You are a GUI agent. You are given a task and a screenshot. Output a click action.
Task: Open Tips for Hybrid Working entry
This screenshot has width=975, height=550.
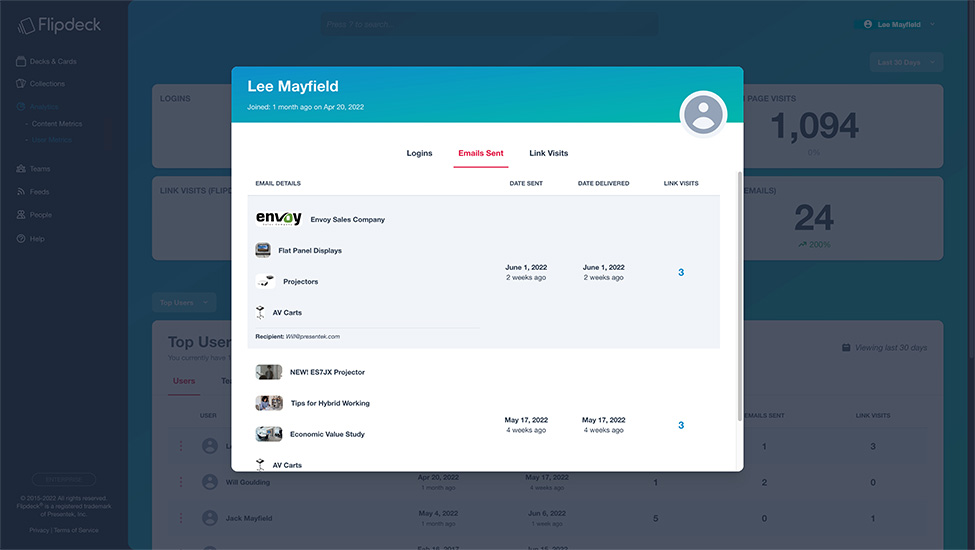click(x=330, y=403)
